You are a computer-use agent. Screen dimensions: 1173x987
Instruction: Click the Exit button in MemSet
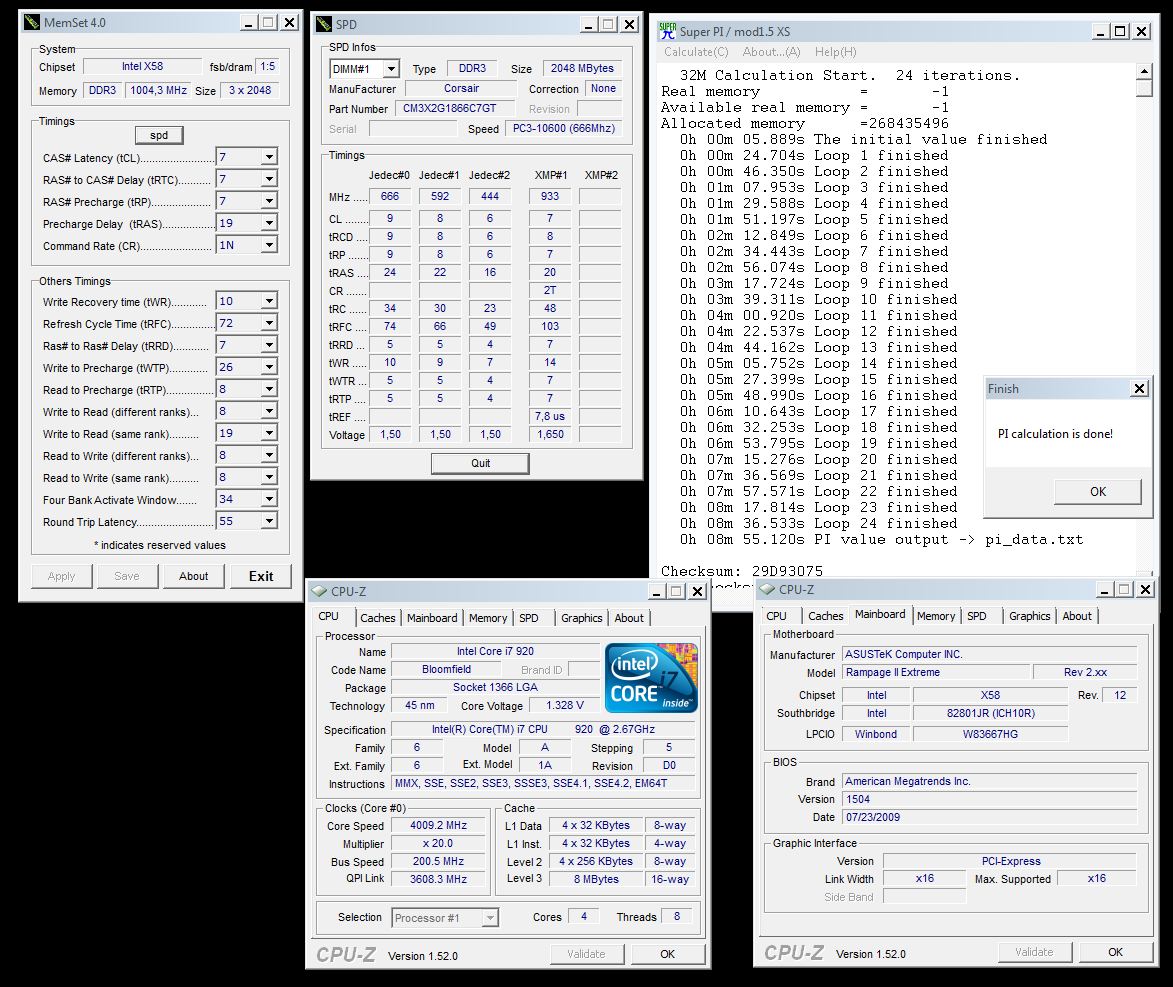(261, 576)
